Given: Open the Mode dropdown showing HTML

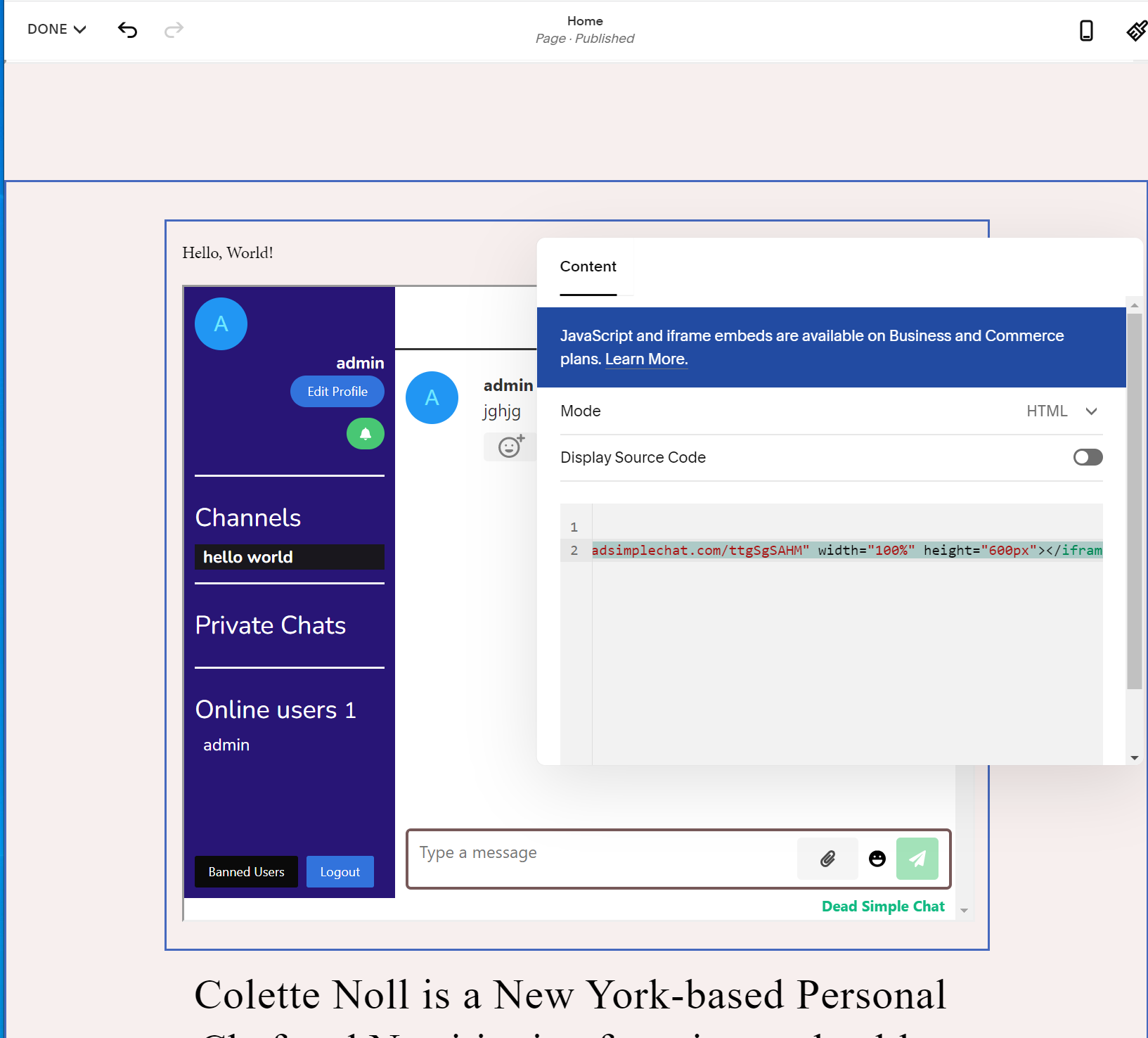Looking at the screenshot, I should coord(1062,411).
